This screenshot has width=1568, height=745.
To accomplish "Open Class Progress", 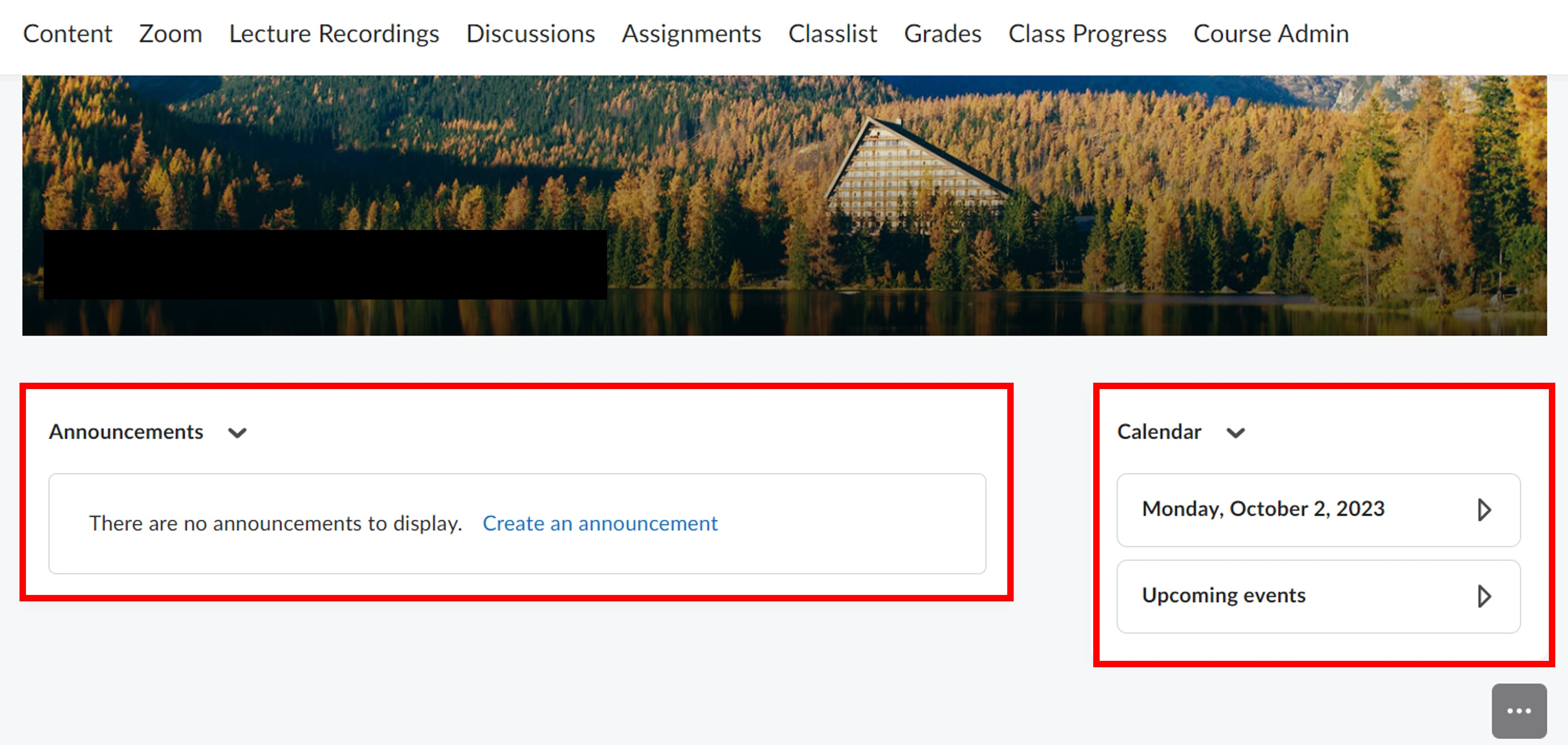I will pos(1087,34).
